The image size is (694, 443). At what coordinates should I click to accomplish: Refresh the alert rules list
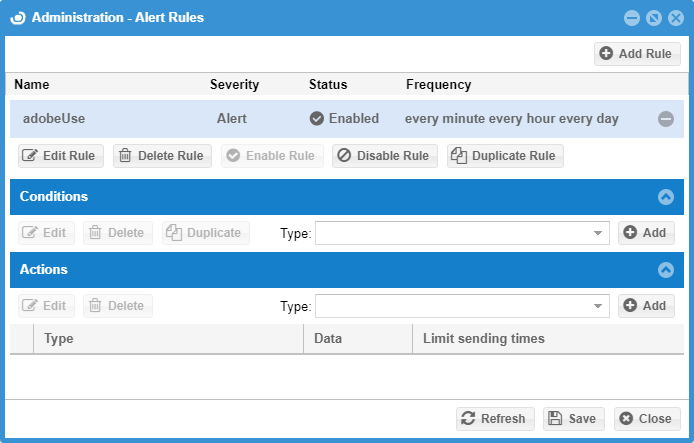[492, 419]
